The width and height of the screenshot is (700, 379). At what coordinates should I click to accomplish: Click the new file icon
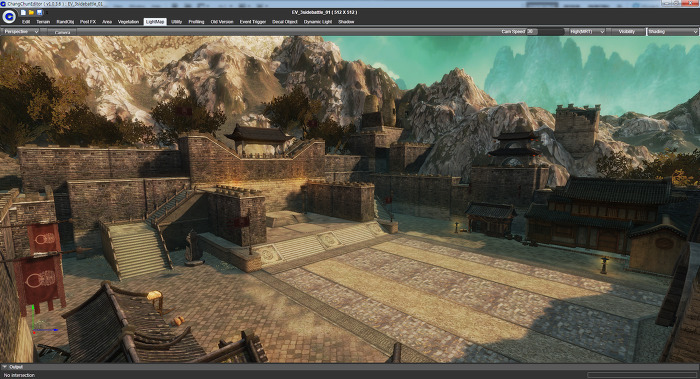23,12
